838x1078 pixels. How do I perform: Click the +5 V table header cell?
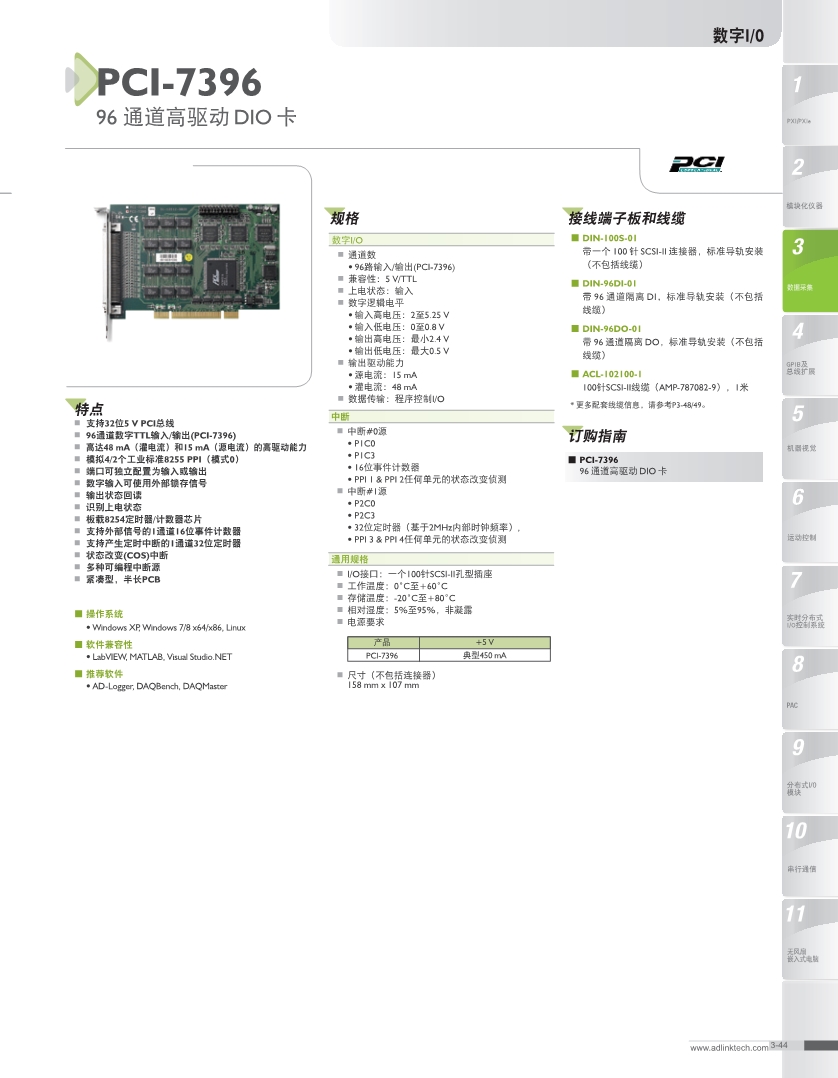[x=485, y=643]
